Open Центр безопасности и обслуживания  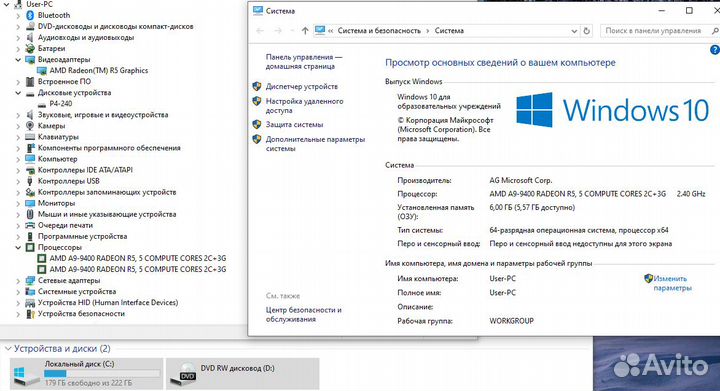tap(304, 314)
